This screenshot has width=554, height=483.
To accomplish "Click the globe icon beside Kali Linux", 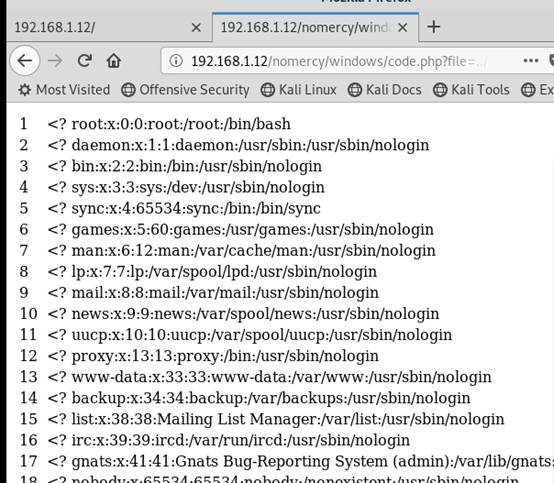I will tap(267, 90).
